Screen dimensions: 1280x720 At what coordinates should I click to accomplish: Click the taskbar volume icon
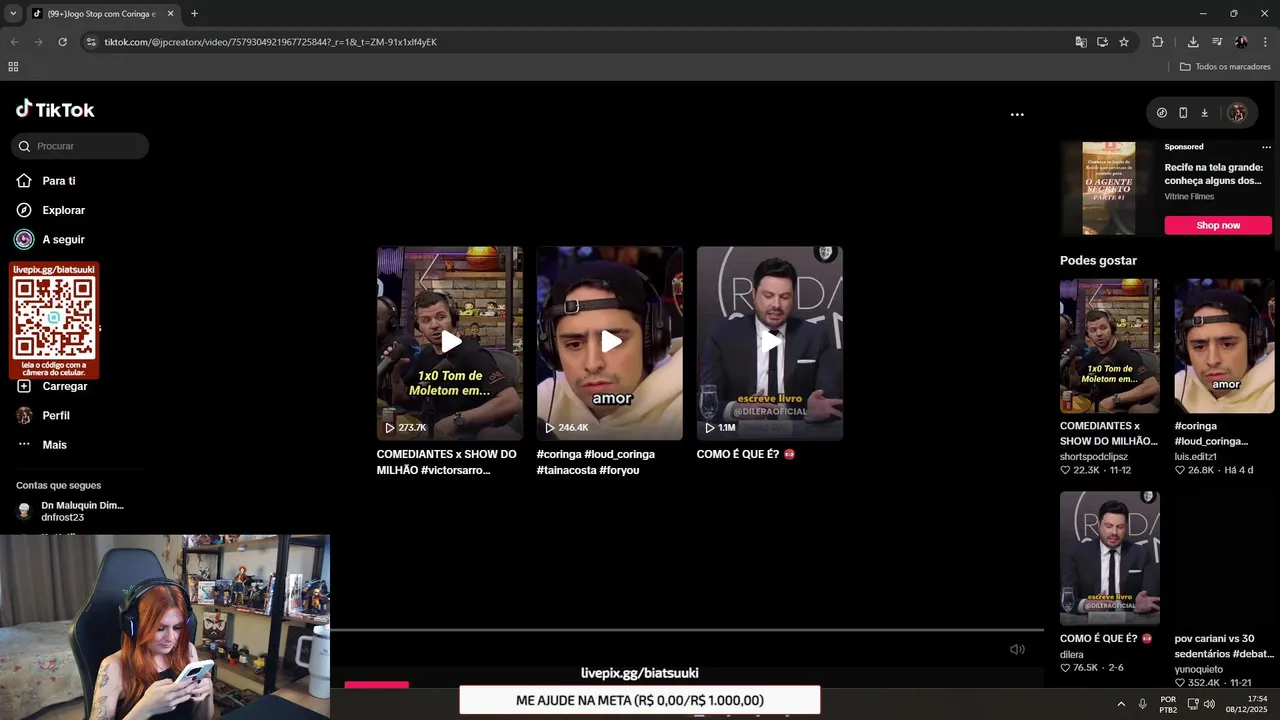1209,704
